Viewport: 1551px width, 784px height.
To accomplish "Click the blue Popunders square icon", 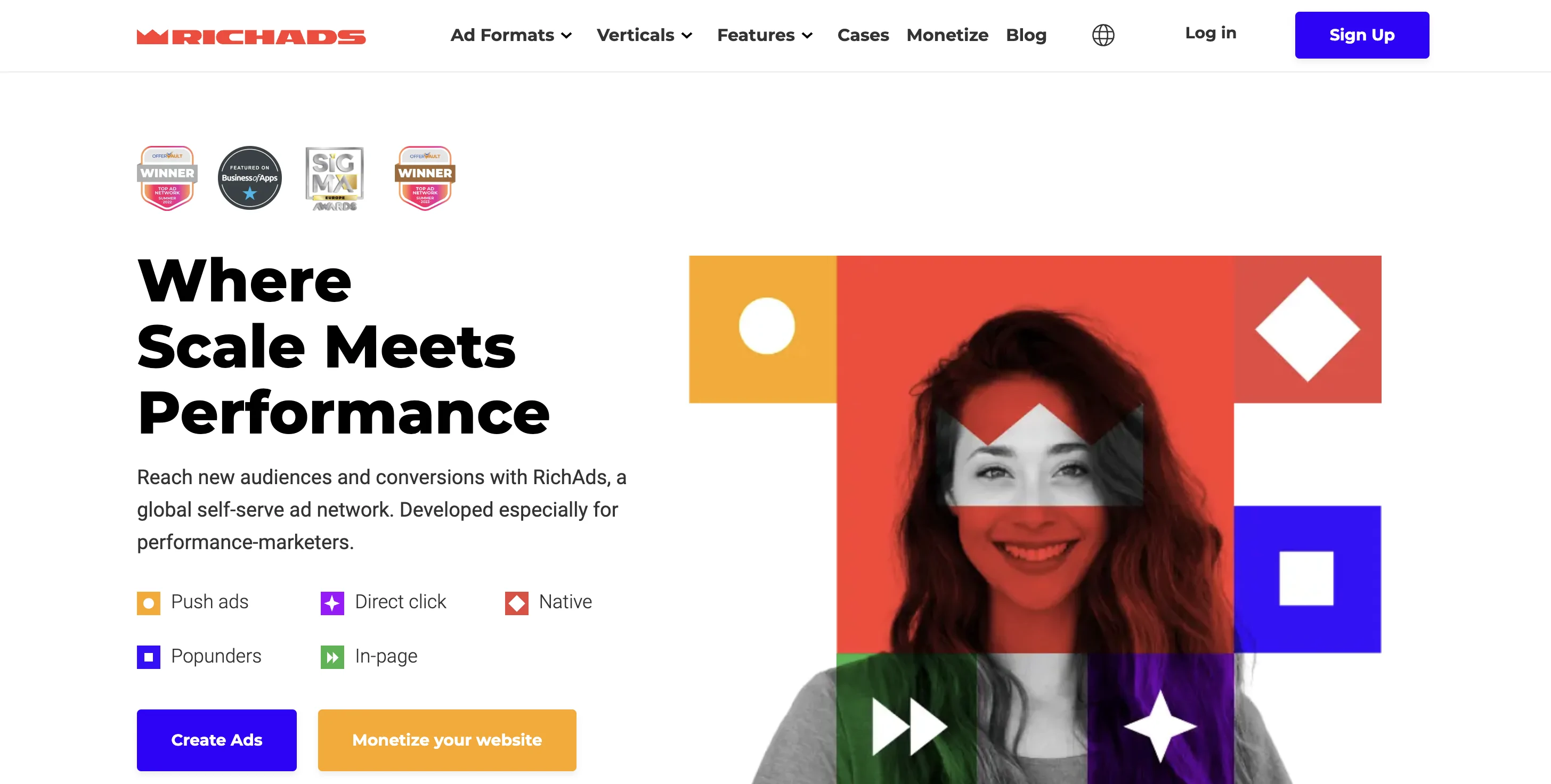I will tap(149, 657).
